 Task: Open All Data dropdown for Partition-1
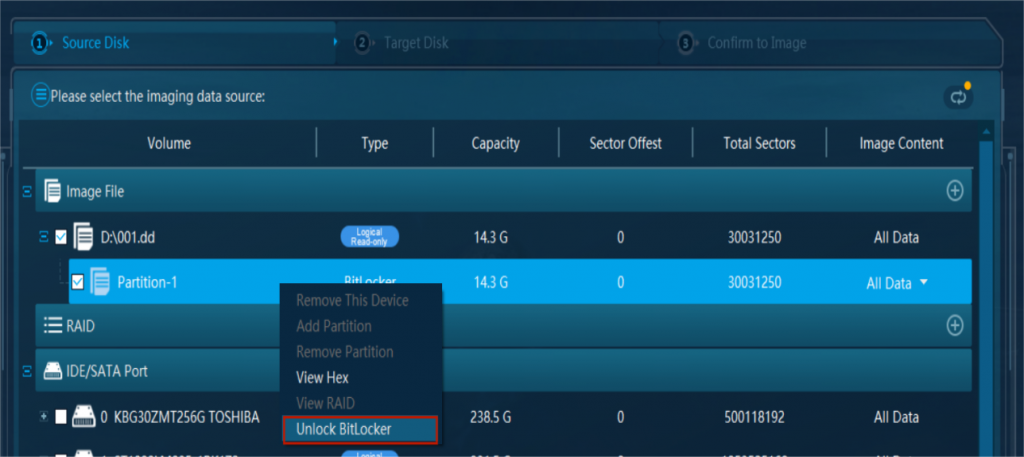922,283
